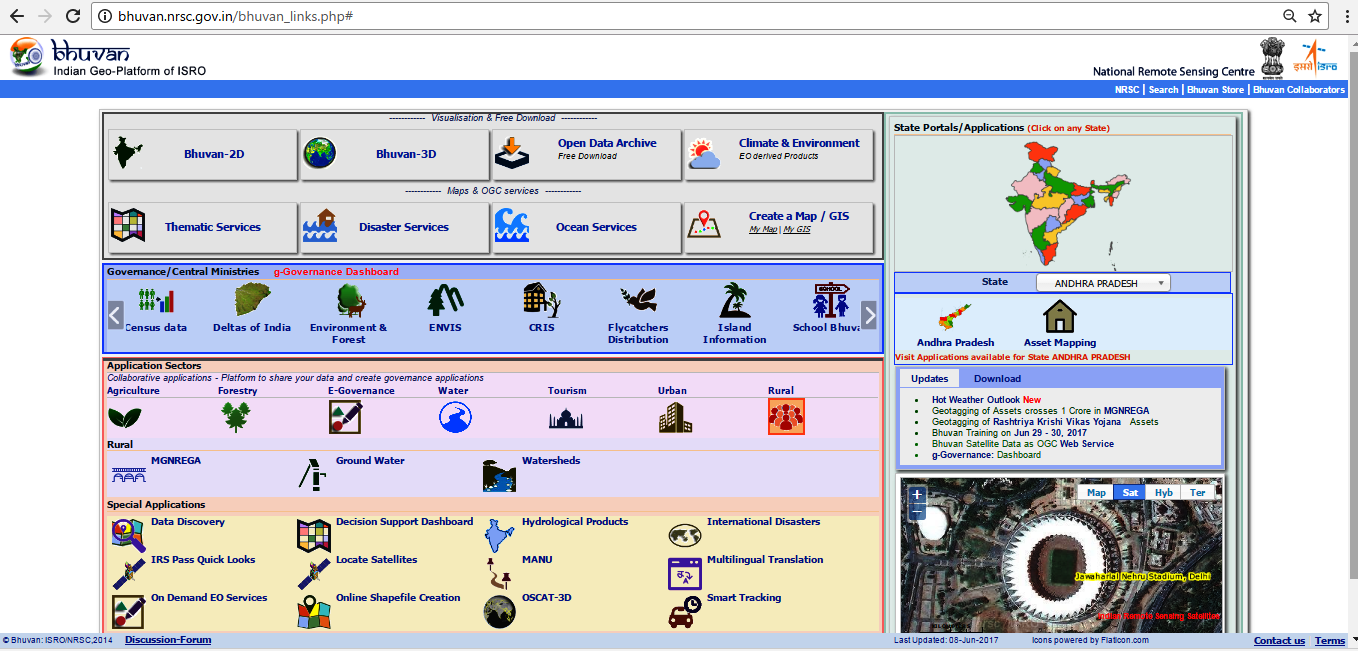The height and width of the screenshot is (651, 1358).
Task: Open the Contact us link
Action: [1279, 641]
